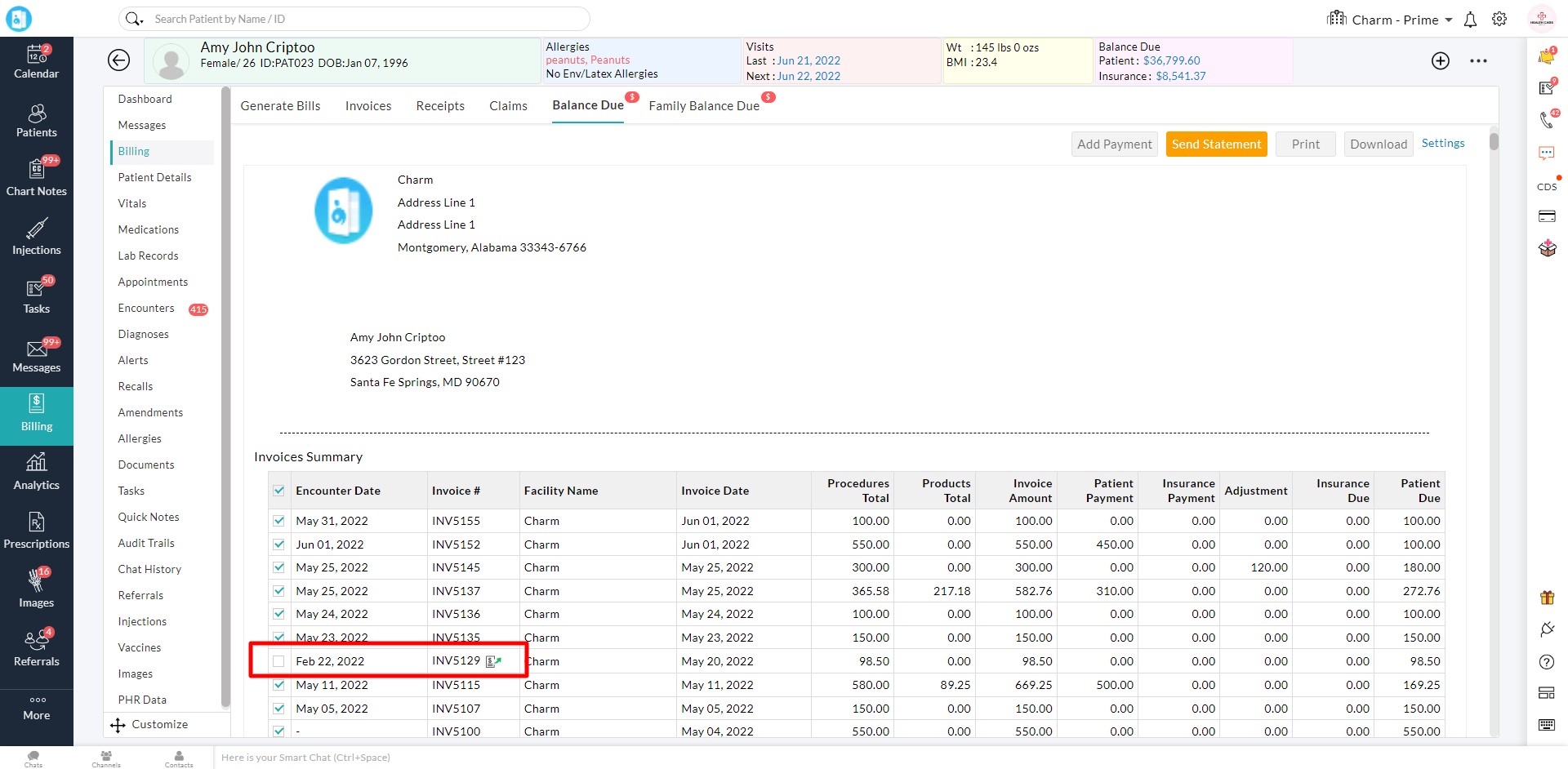The width and height of the screenshot is (1568, 769).
Task: Toggle the select-all checkbox in table header
Action: click(279, 491)
